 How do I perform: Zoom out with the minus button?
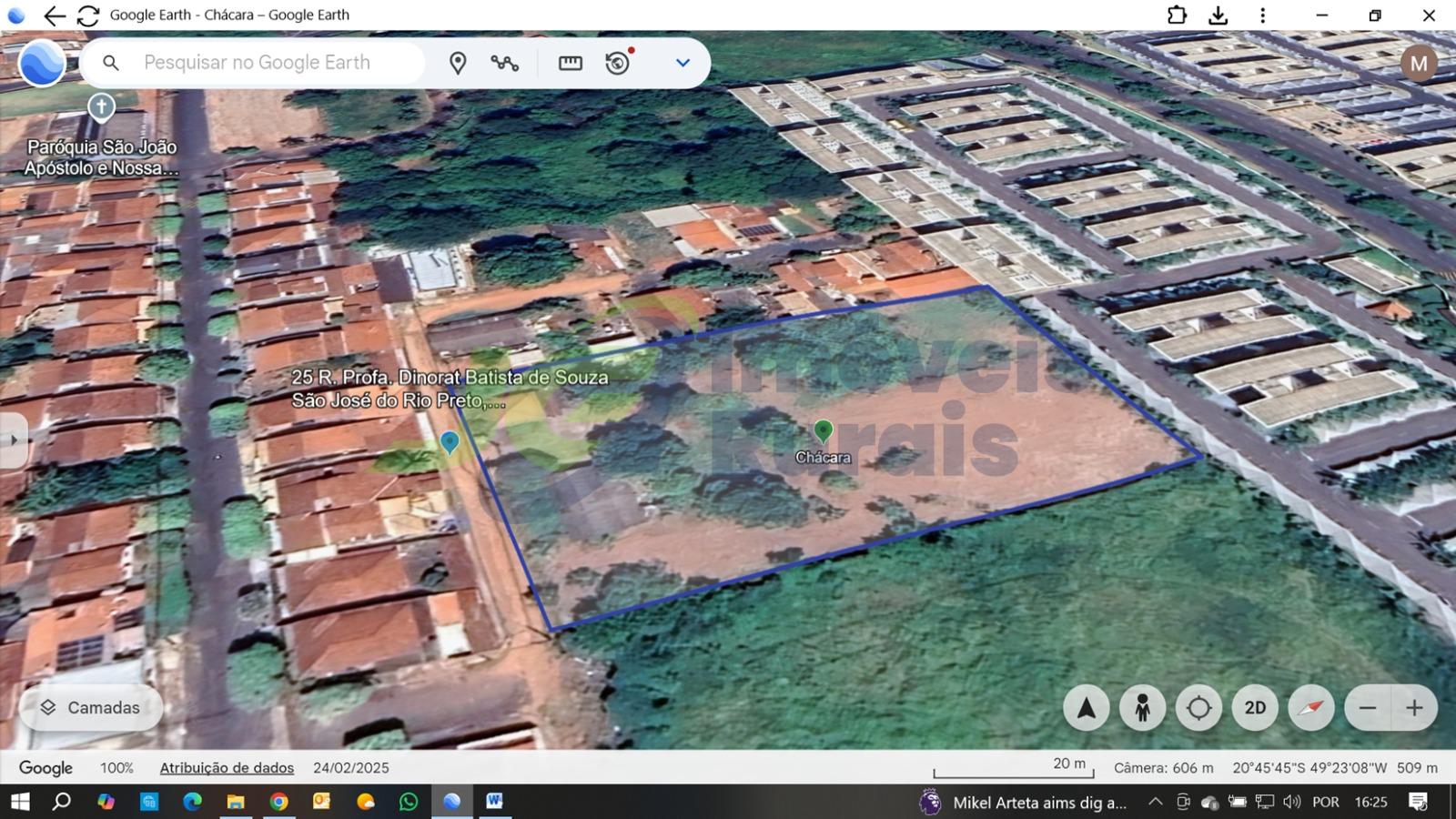pyautogui.click(x=1367, y=708)
